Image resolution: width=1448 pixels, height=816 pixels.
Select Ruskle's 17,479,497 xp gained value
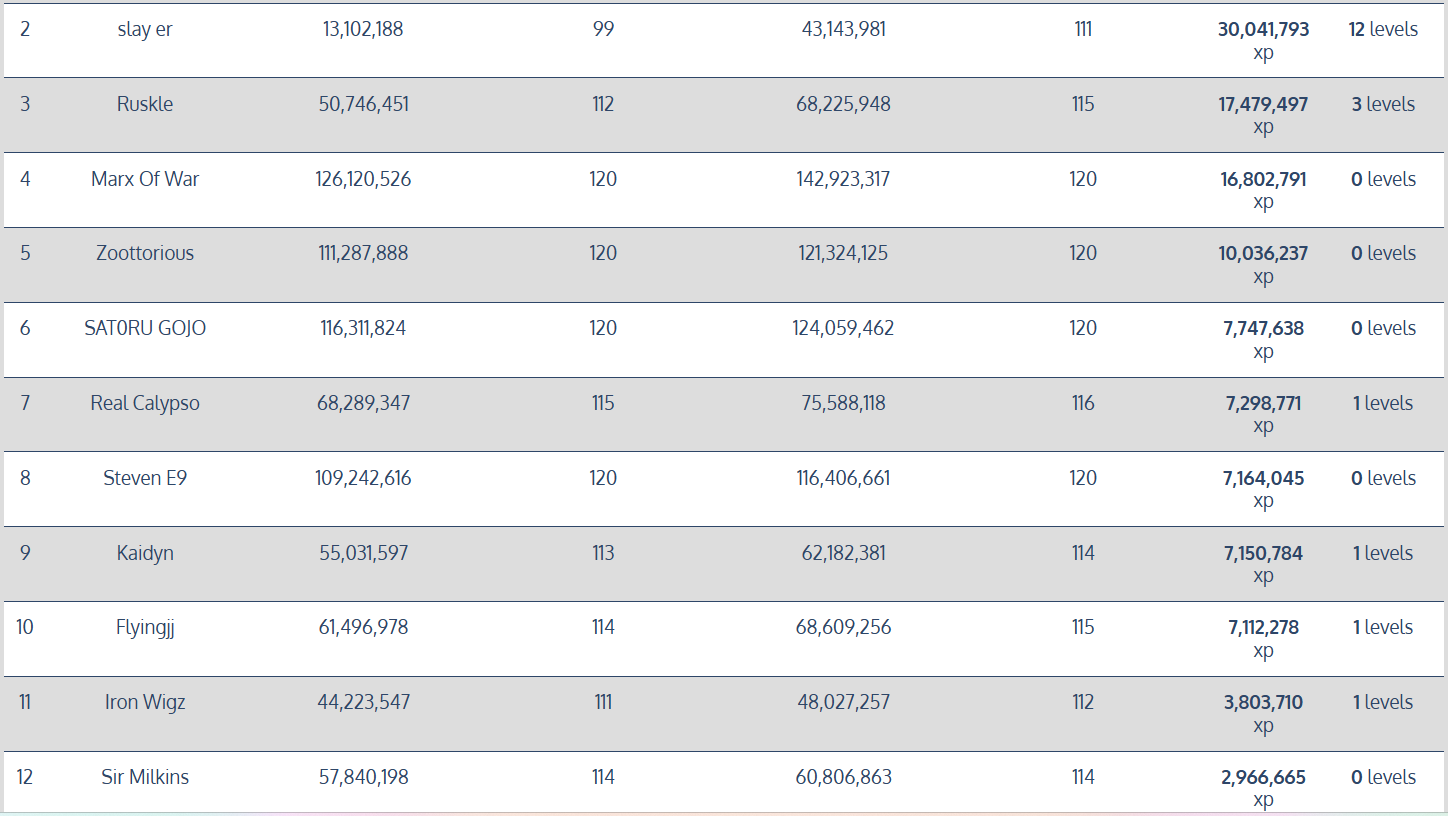pos(1263,104)
